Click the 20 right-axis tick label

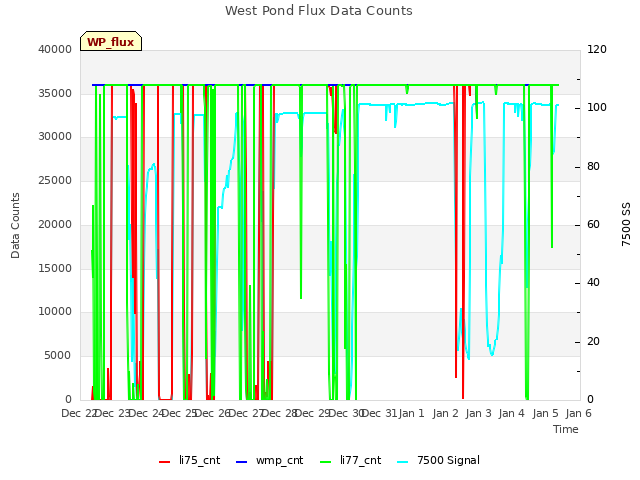tap(593, 341)
